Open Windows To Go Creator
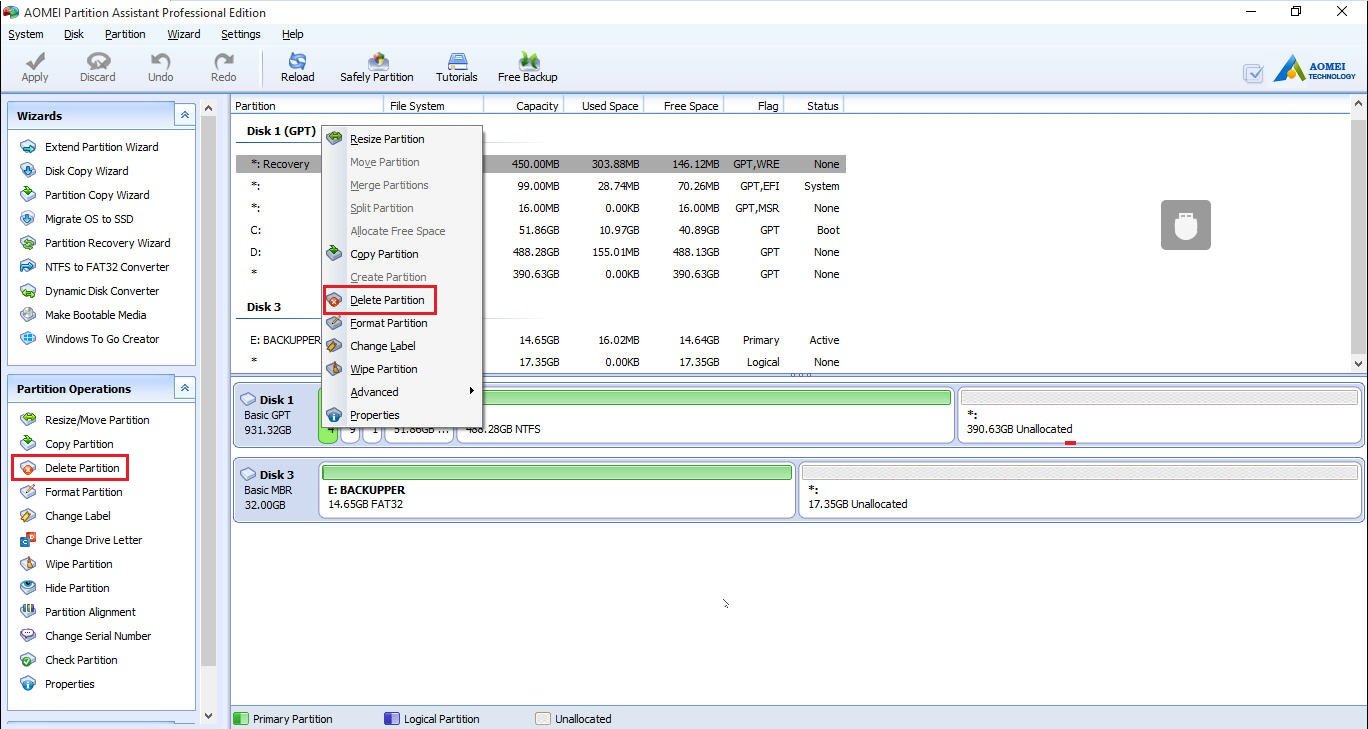This screenshot has width=1368, height=729. [x=101, y=339]
